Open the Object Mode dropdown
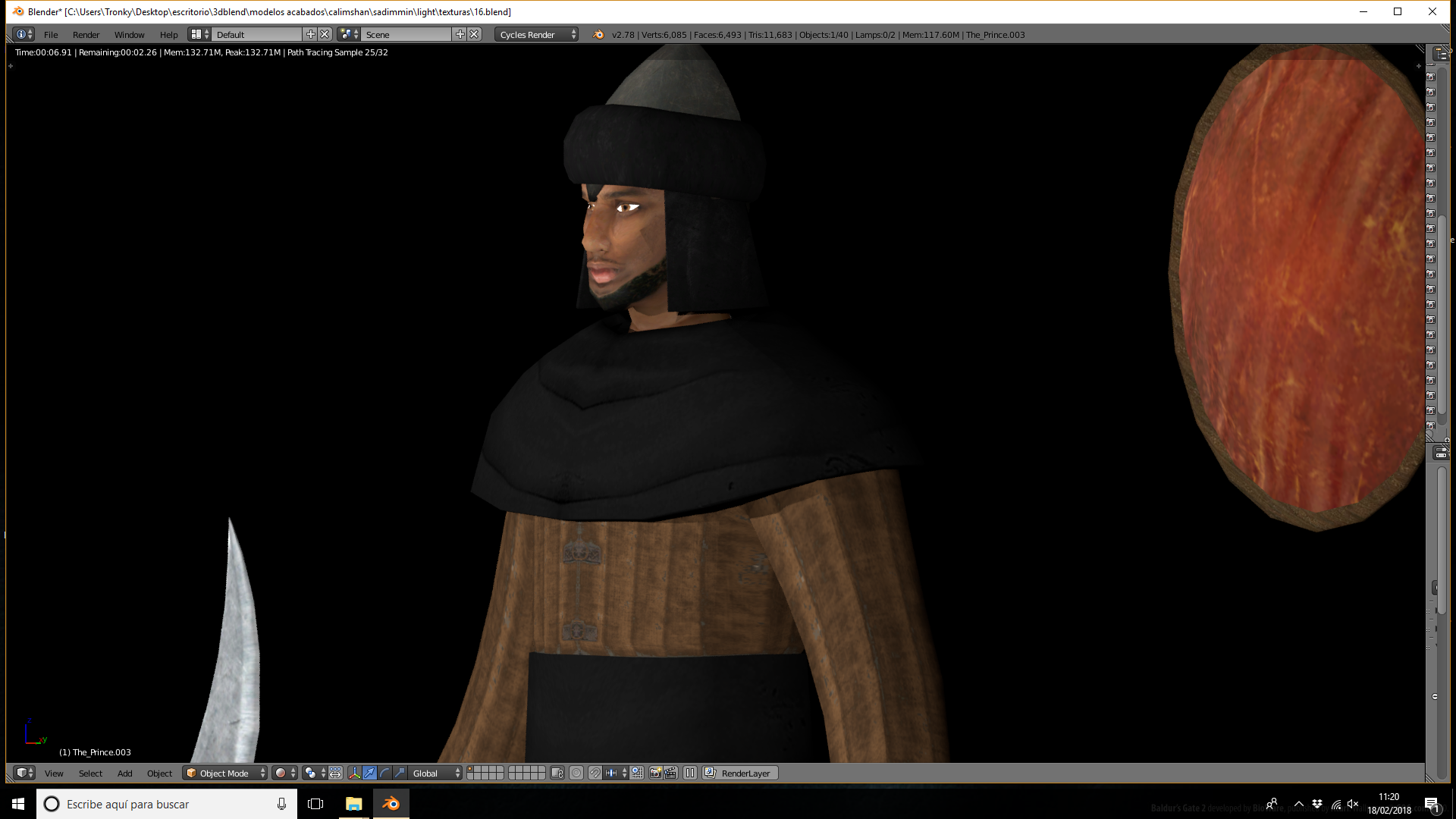Screen dimensions: 1456x819 [x=226, y=773]
